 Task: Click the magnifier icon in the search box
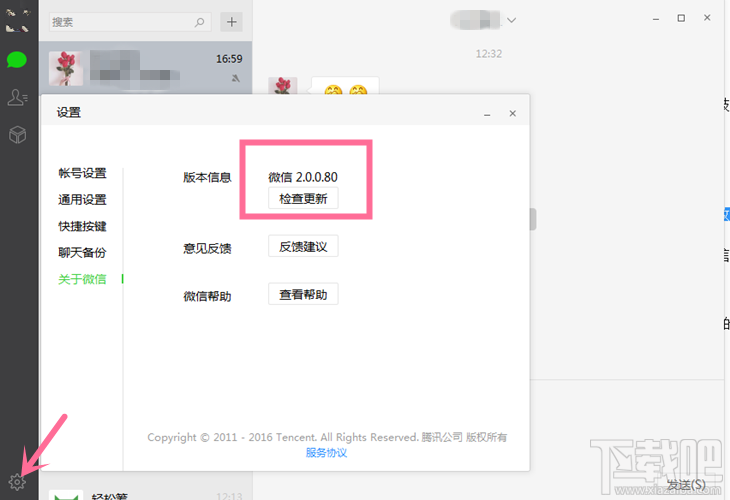click(x=199, y=22)
